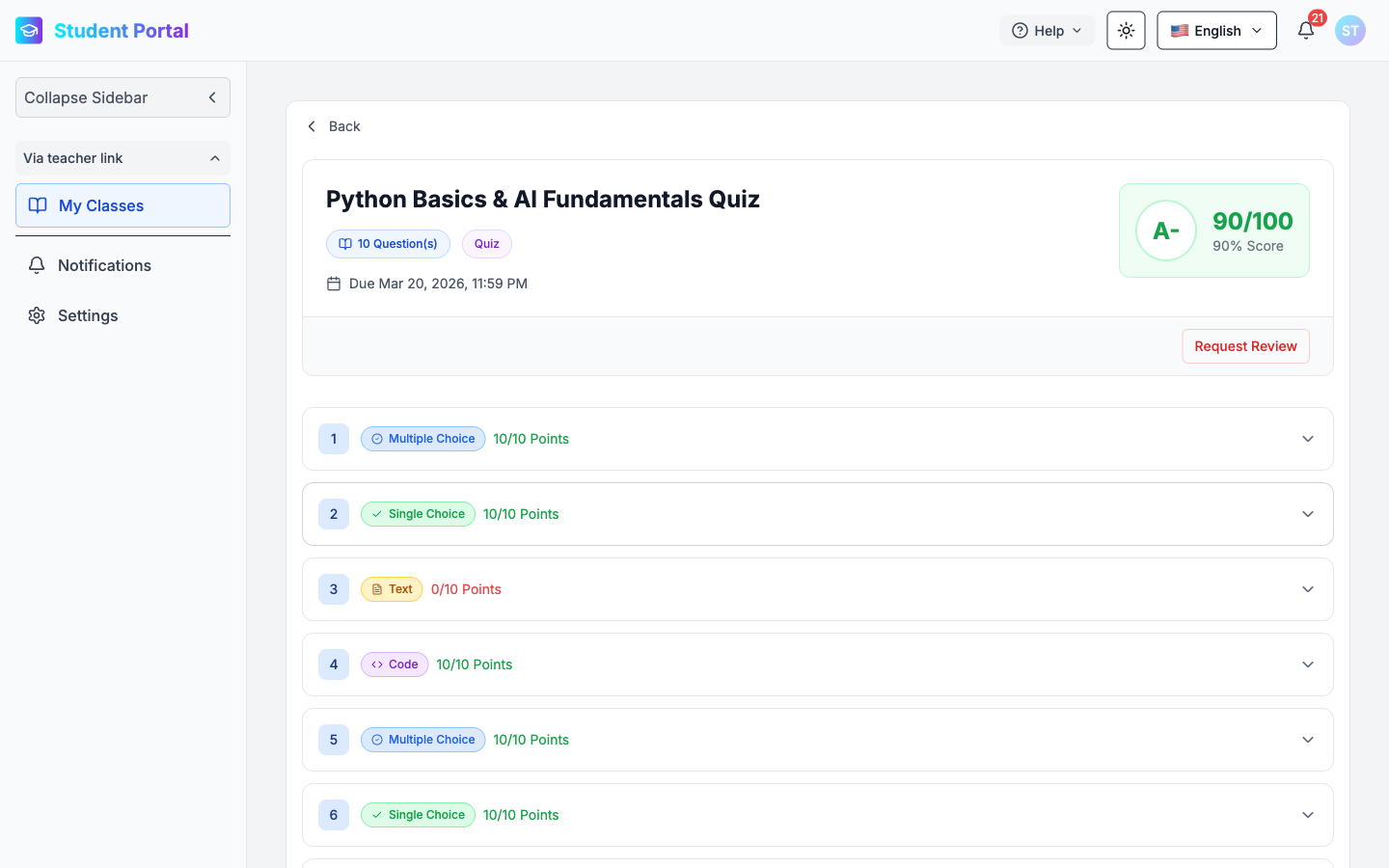Click the 10 Question(s) tag
The image size is (1389, 868).
(388, 244)
